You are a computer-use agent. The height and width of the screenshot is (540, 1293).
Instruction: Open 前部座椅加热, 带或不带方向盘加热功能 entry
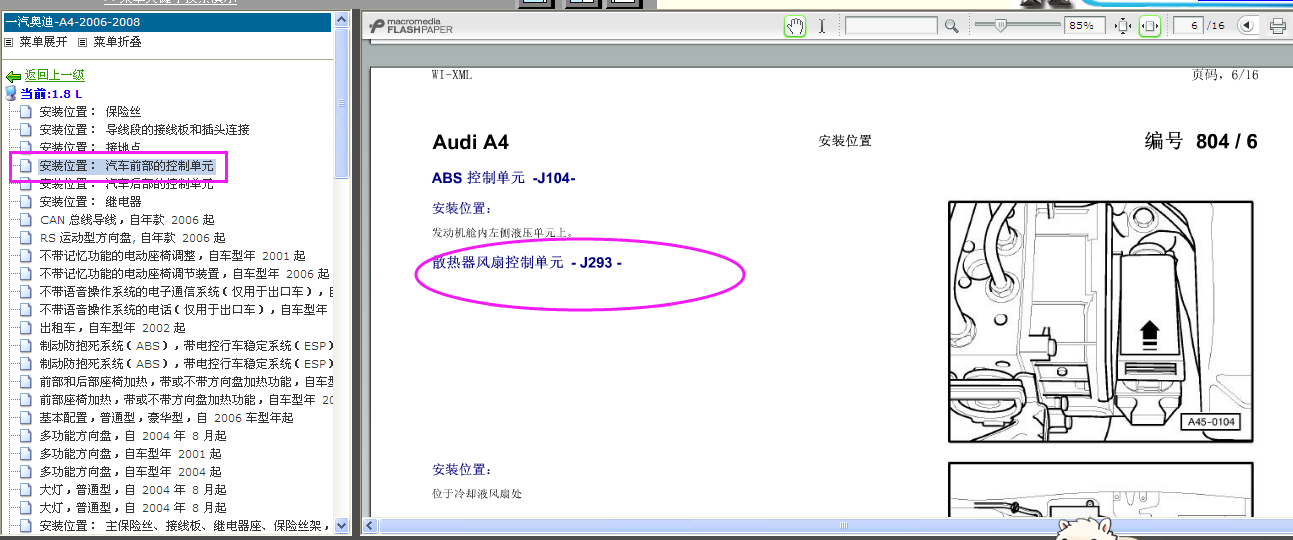(186, 399)
